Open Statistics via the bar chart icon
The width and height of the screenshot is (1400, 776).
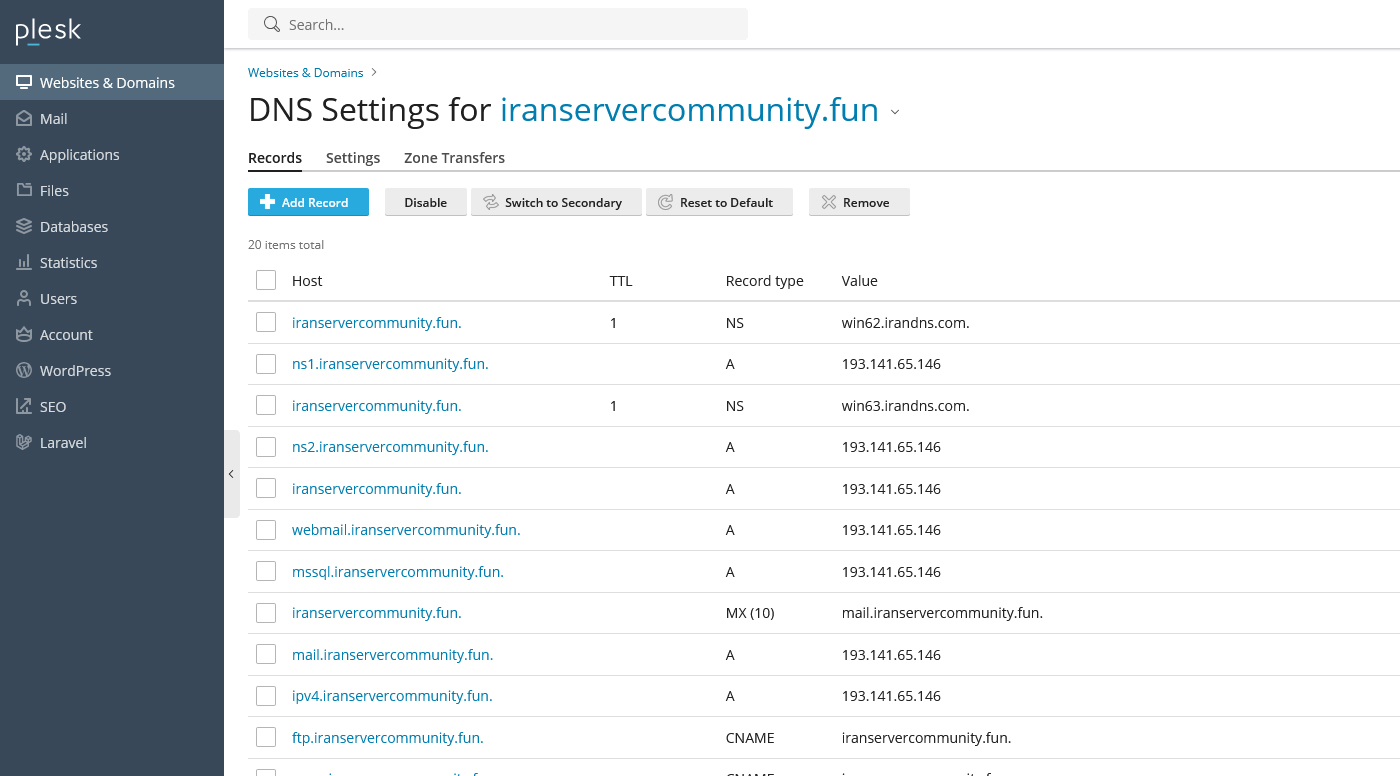point(24,263)
